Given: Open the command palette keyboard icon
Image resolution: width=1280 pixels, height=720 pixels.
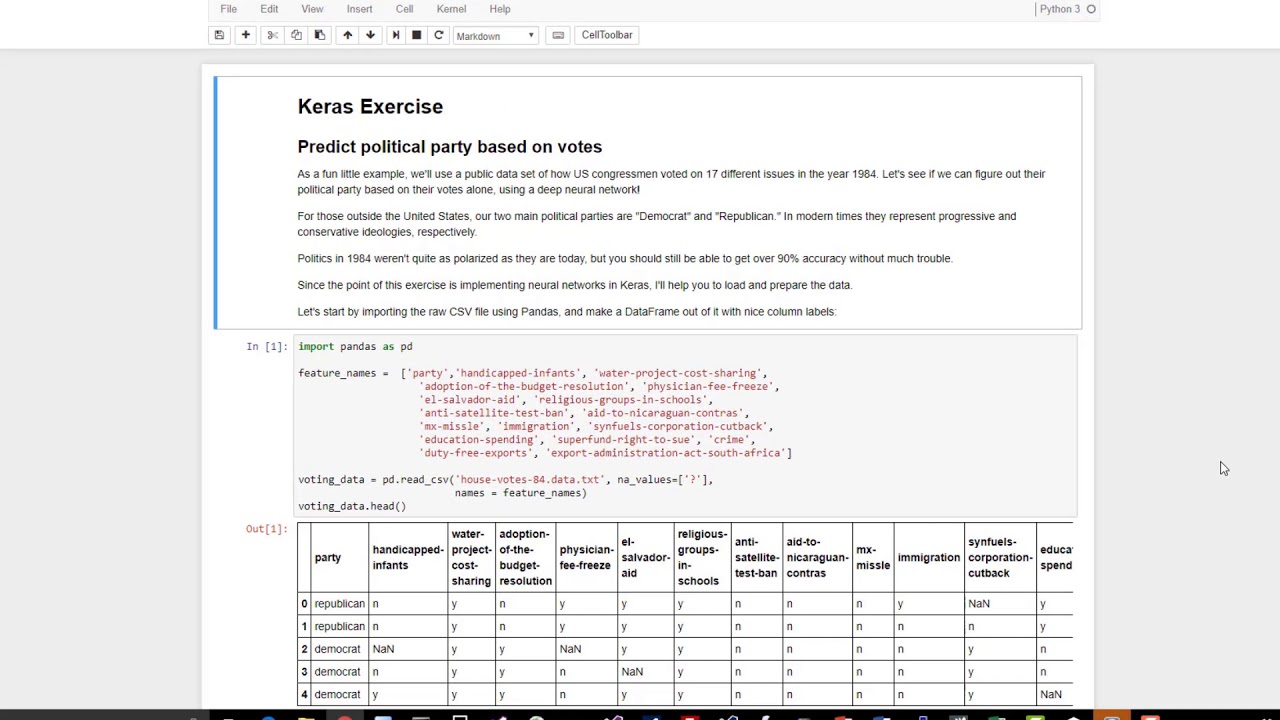Looking at the screenshot, I should click(558, 35).
